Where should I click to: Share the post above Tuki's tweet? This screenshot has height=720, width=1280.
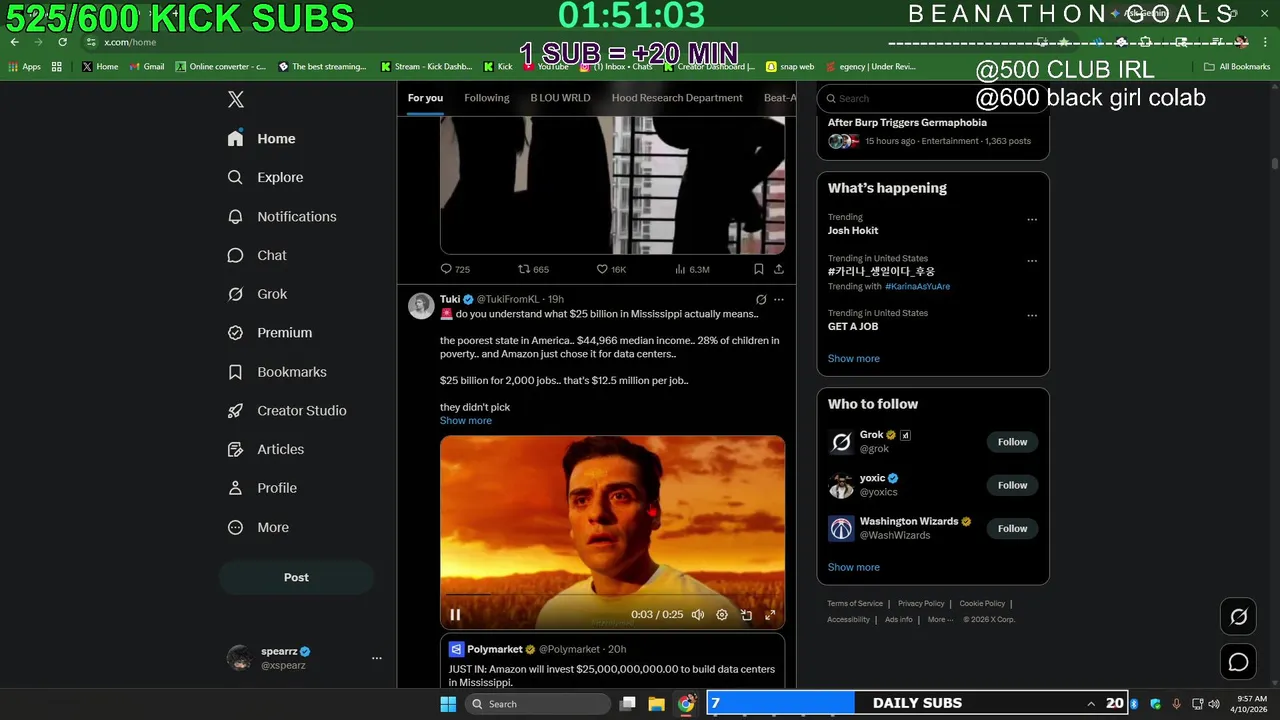tap(778, 269)
